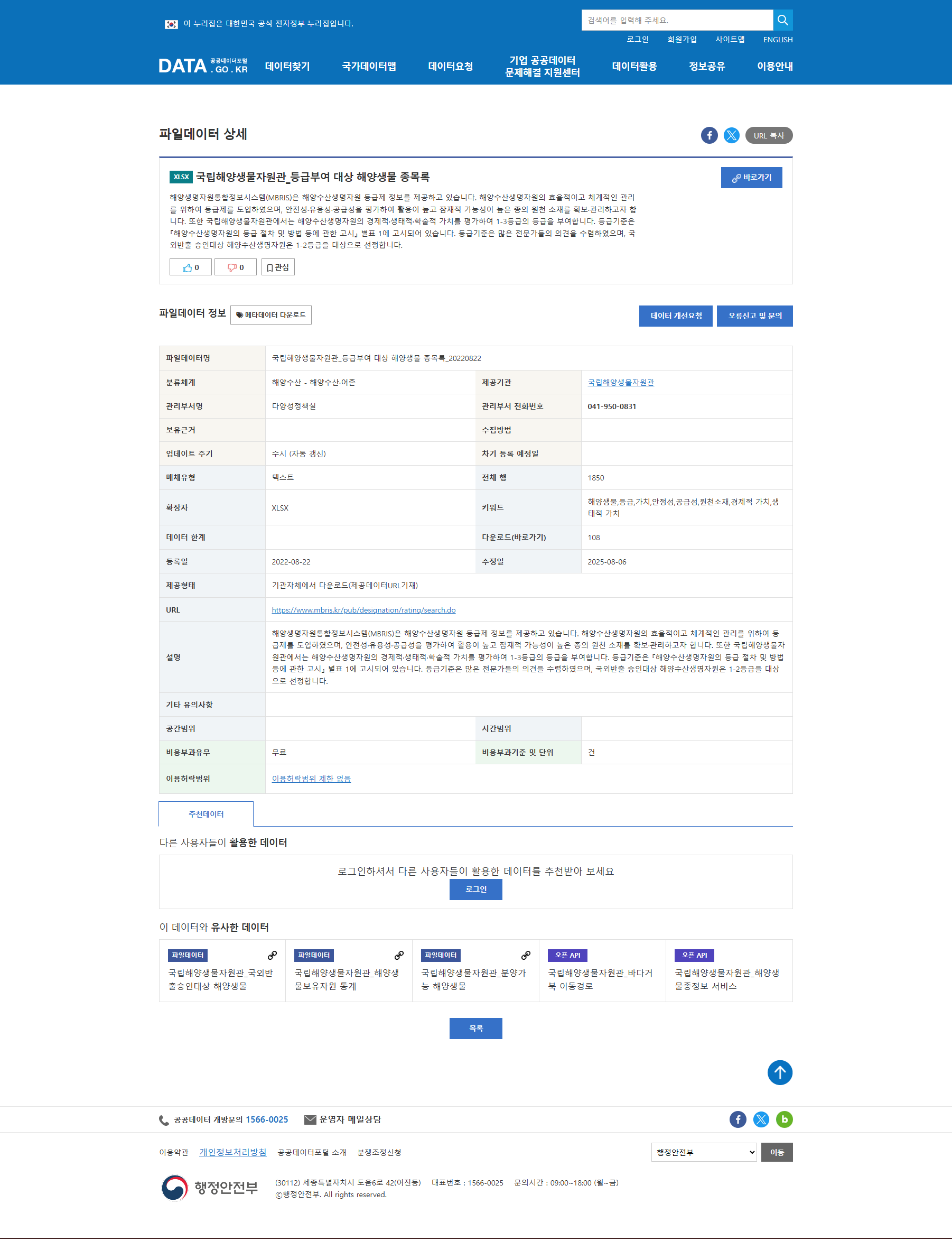Focus the search input field
The image size is (952, 1241).
677,21
